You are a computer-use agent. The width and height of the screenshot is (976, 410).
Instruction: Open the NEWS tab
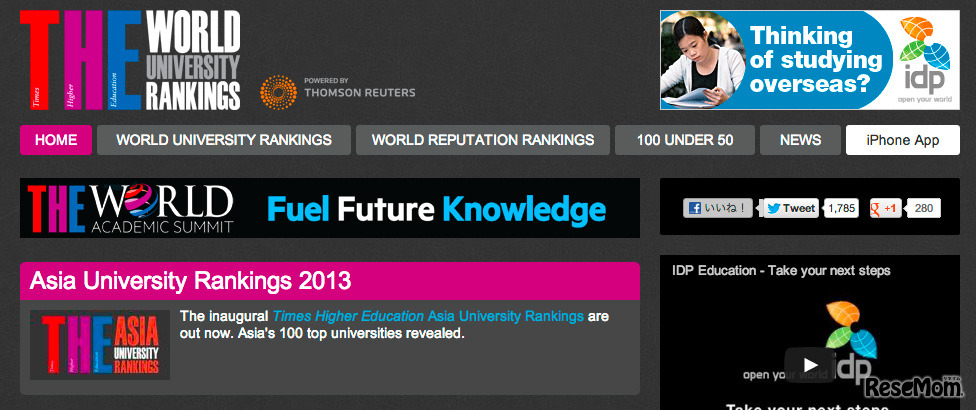tap(800, 140)
